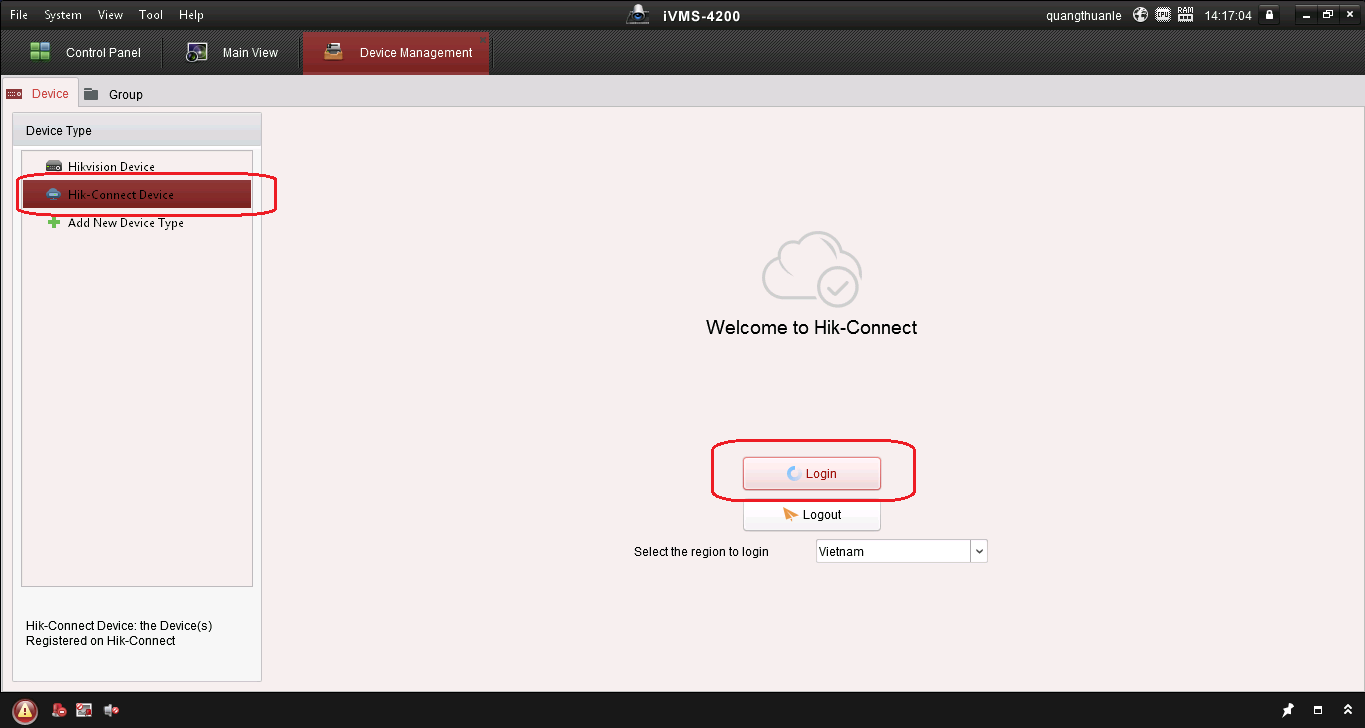This screenshot has height=728, width=1365.
Task: Click the alarm siren icon in status bar
Action: (60, 711)
